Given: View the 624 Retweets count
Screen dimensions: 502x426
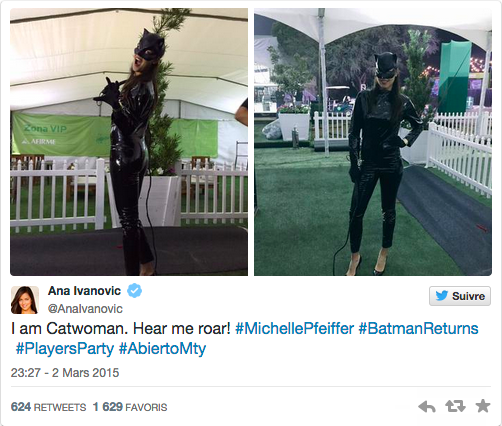Looking at the screenshot, I should tap(48, 407).
